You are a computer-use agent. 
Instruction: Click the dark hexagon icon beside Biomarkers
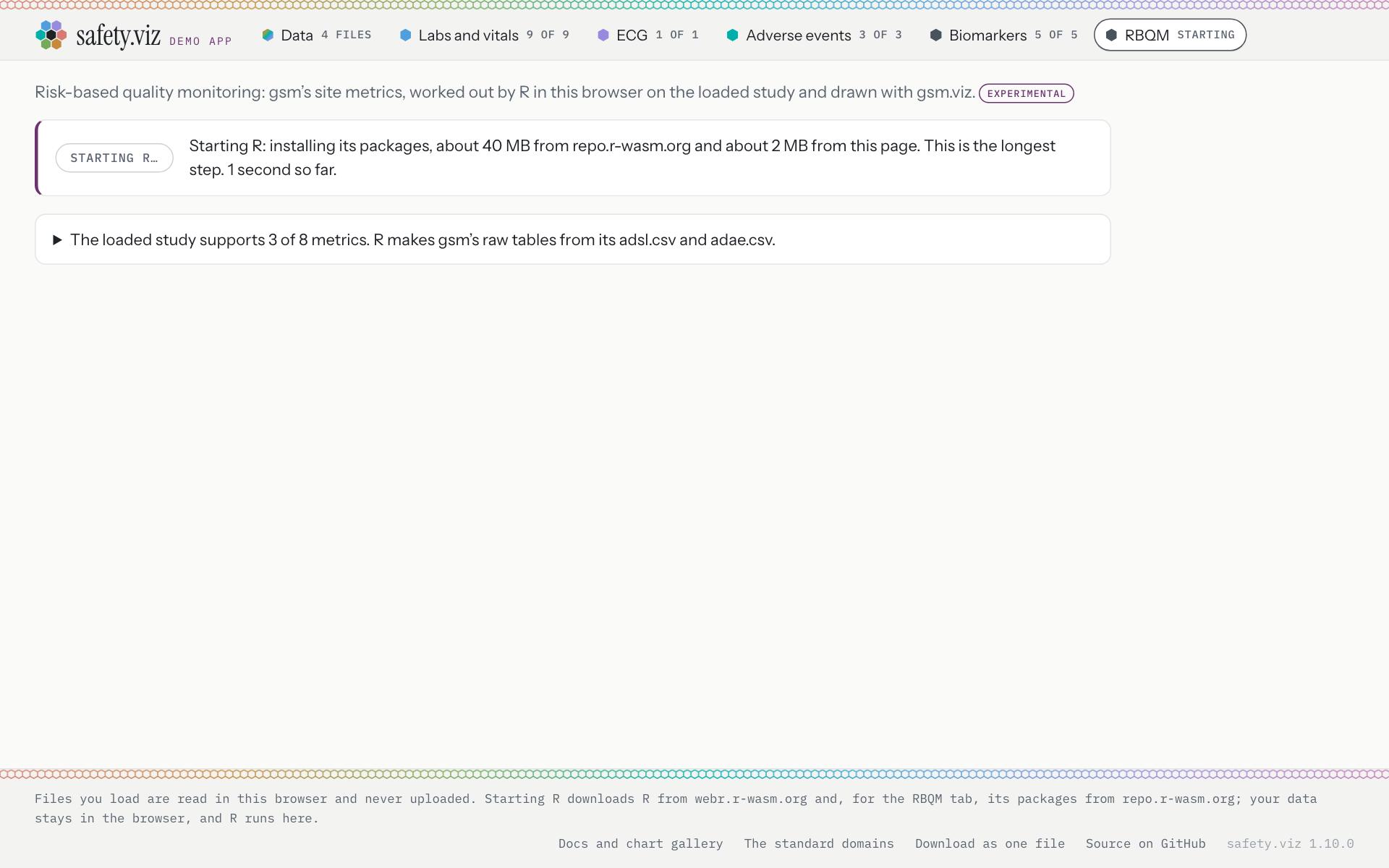(936, 35)
